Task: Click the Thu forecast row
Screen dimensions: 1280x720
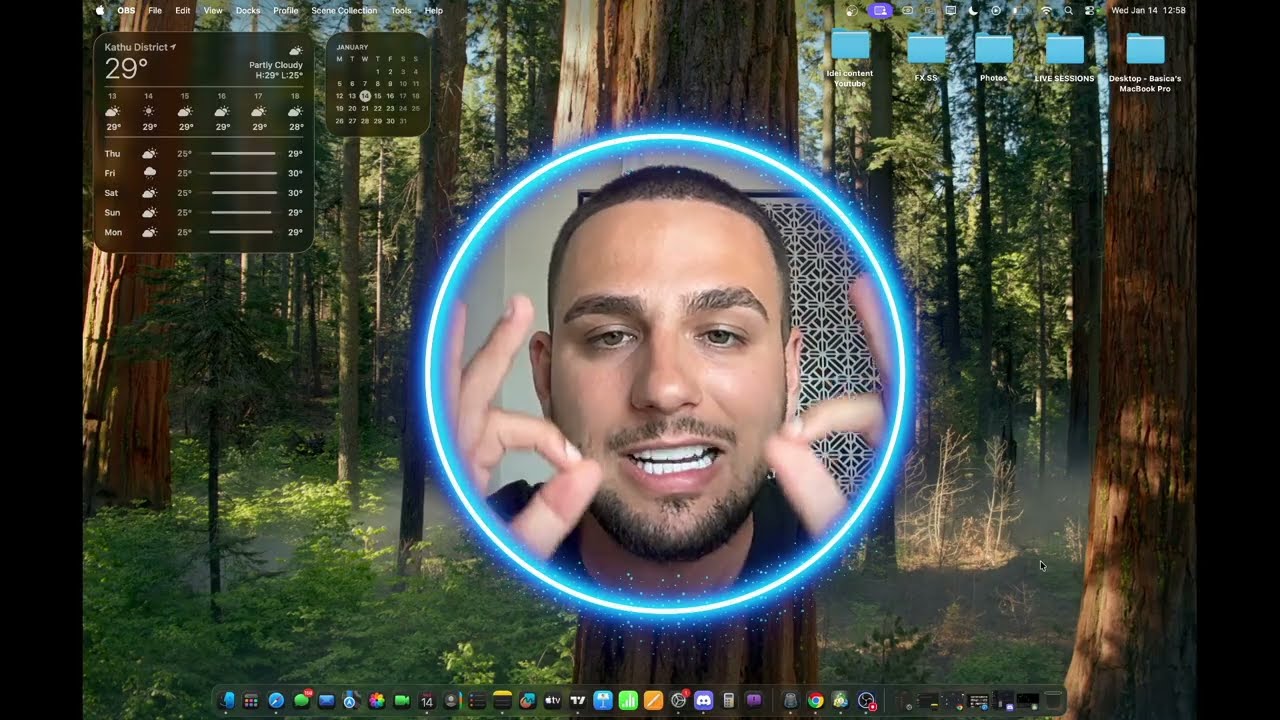Action: click(x=204, y=153)
